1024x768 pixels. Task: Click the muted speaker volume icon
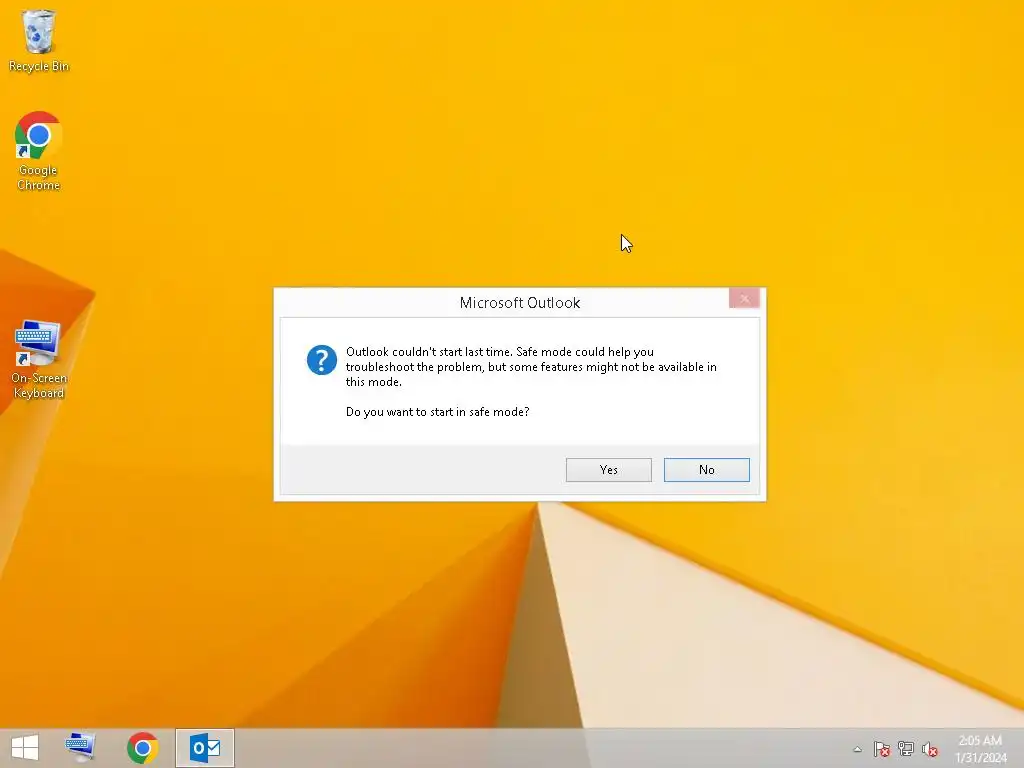(929, 749)
